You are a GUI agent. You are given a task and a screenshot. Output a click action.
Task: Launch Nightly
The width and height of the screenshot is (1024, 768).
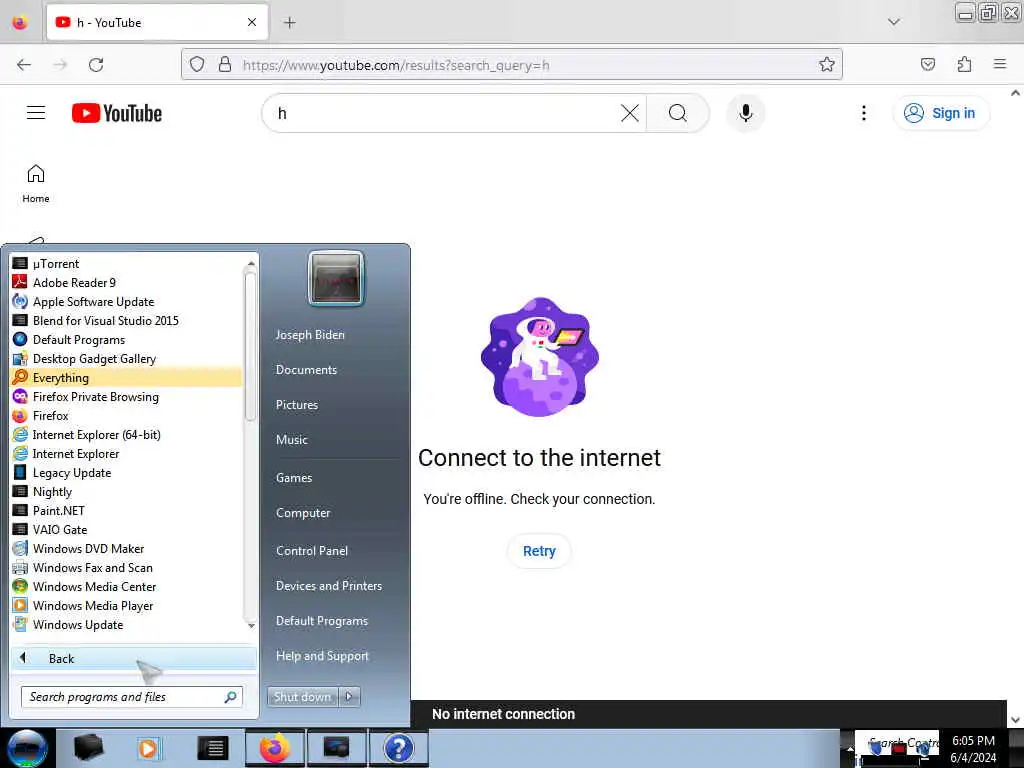(x=127, y=492)
